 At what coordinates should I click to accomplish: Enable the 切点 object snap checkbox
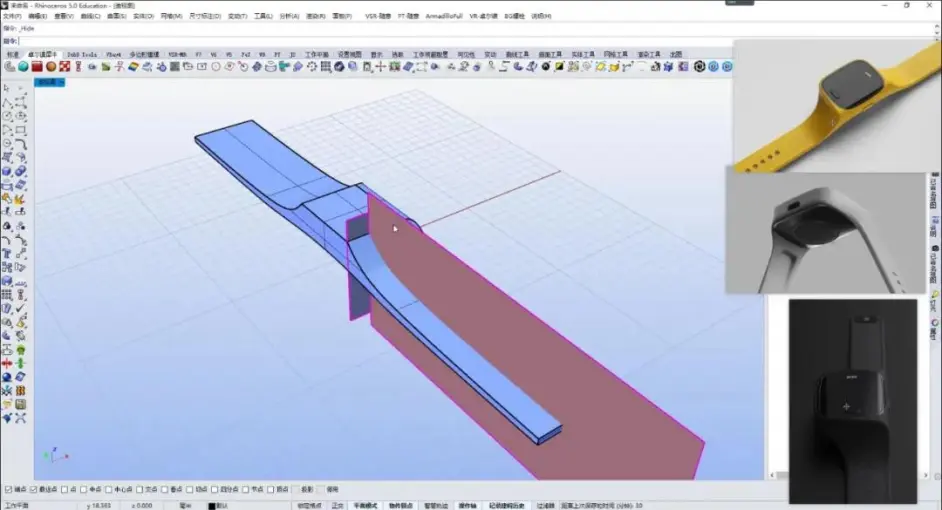click(189, 490)
